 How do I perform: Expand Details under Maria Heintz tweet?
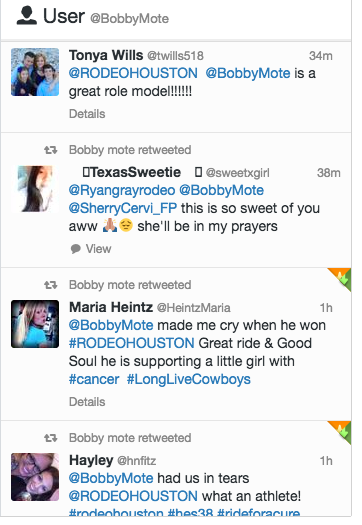[87, 402]
